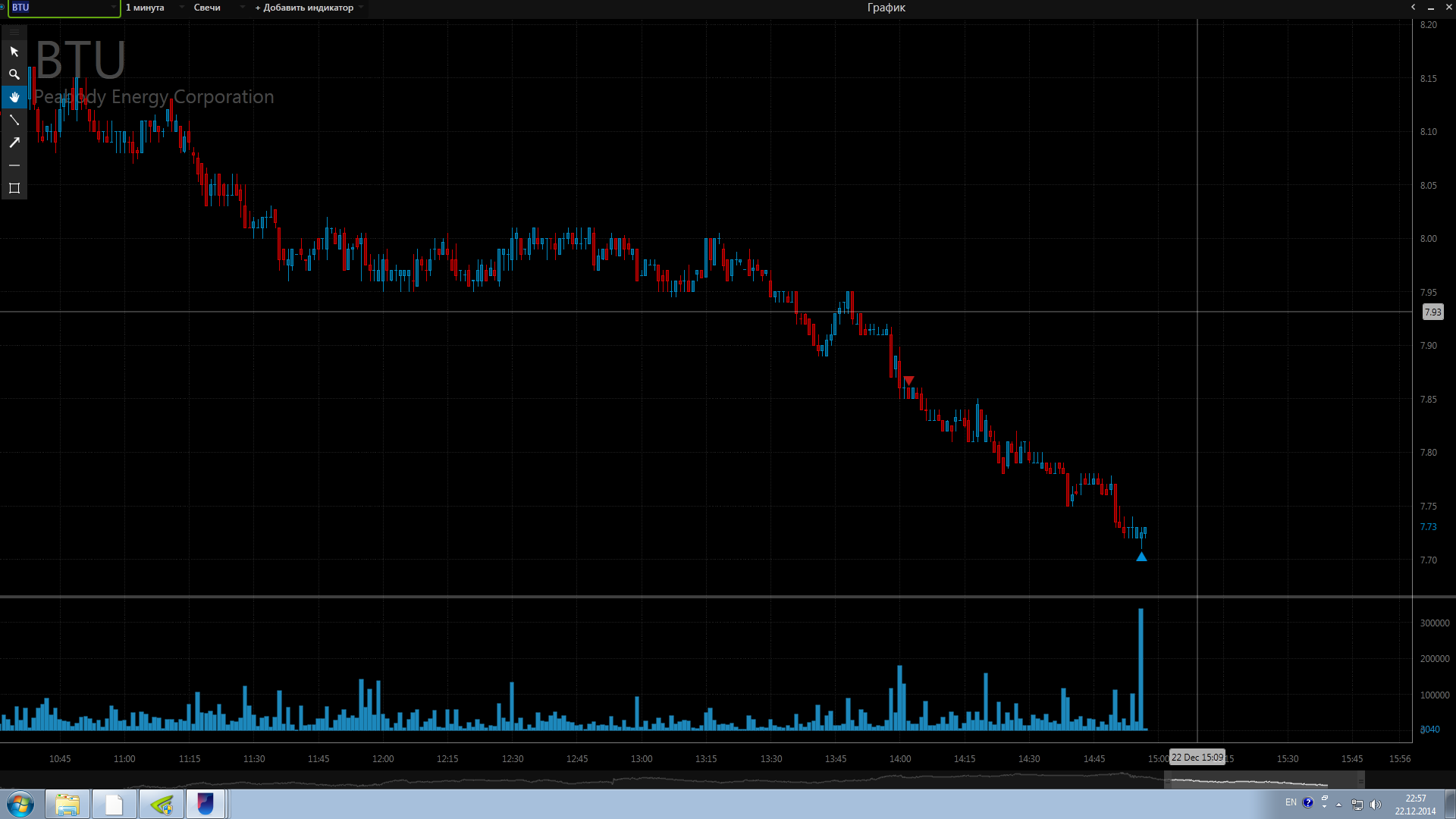Click the drawing toolbar grip handle

tap(14, 31)
